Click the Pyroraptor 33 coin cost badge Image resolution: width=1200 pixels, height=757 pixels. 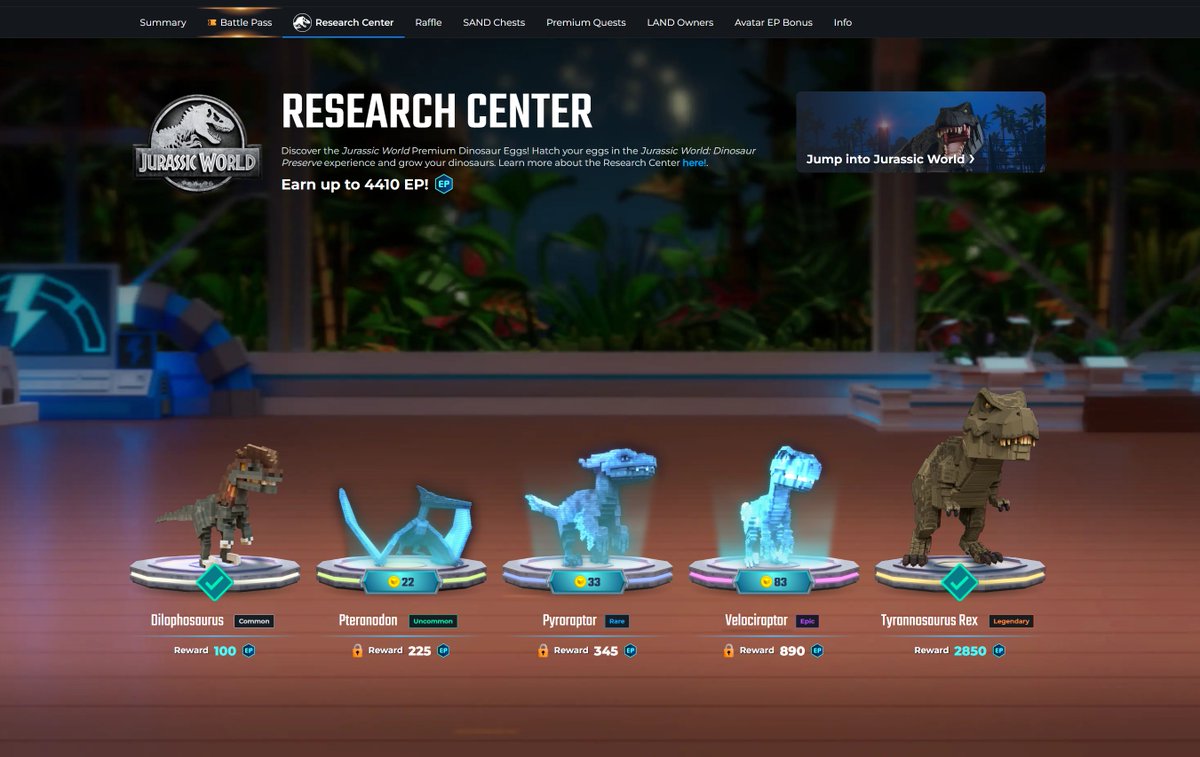click(x=587, y=582)
